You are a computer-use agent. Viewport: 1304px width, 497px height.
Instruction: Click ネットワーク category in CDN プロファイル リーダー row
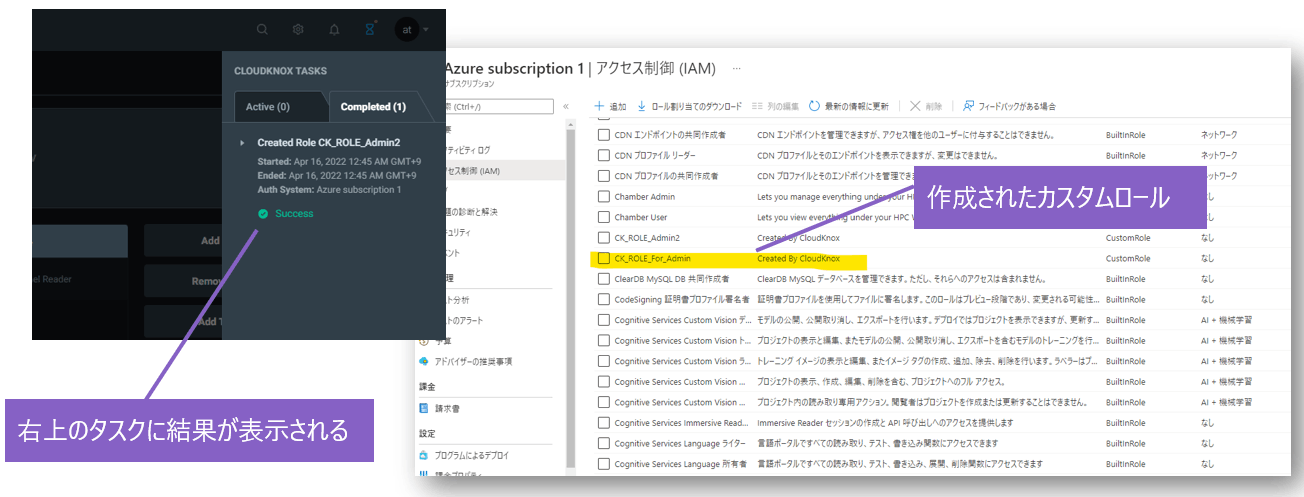click(x=1219, y=155)
